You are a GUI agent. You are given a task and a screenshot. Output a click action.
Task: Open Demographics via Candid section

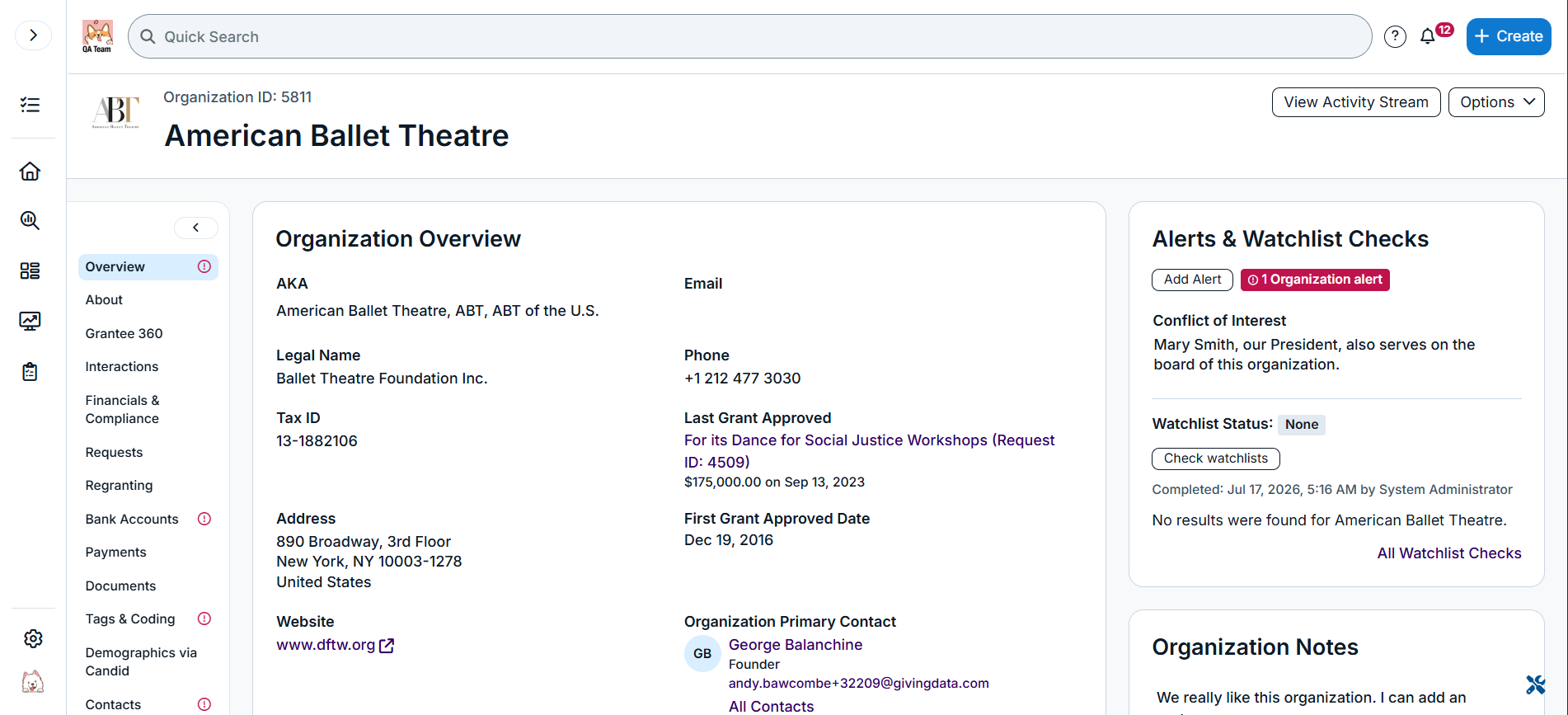click(142, 662)
